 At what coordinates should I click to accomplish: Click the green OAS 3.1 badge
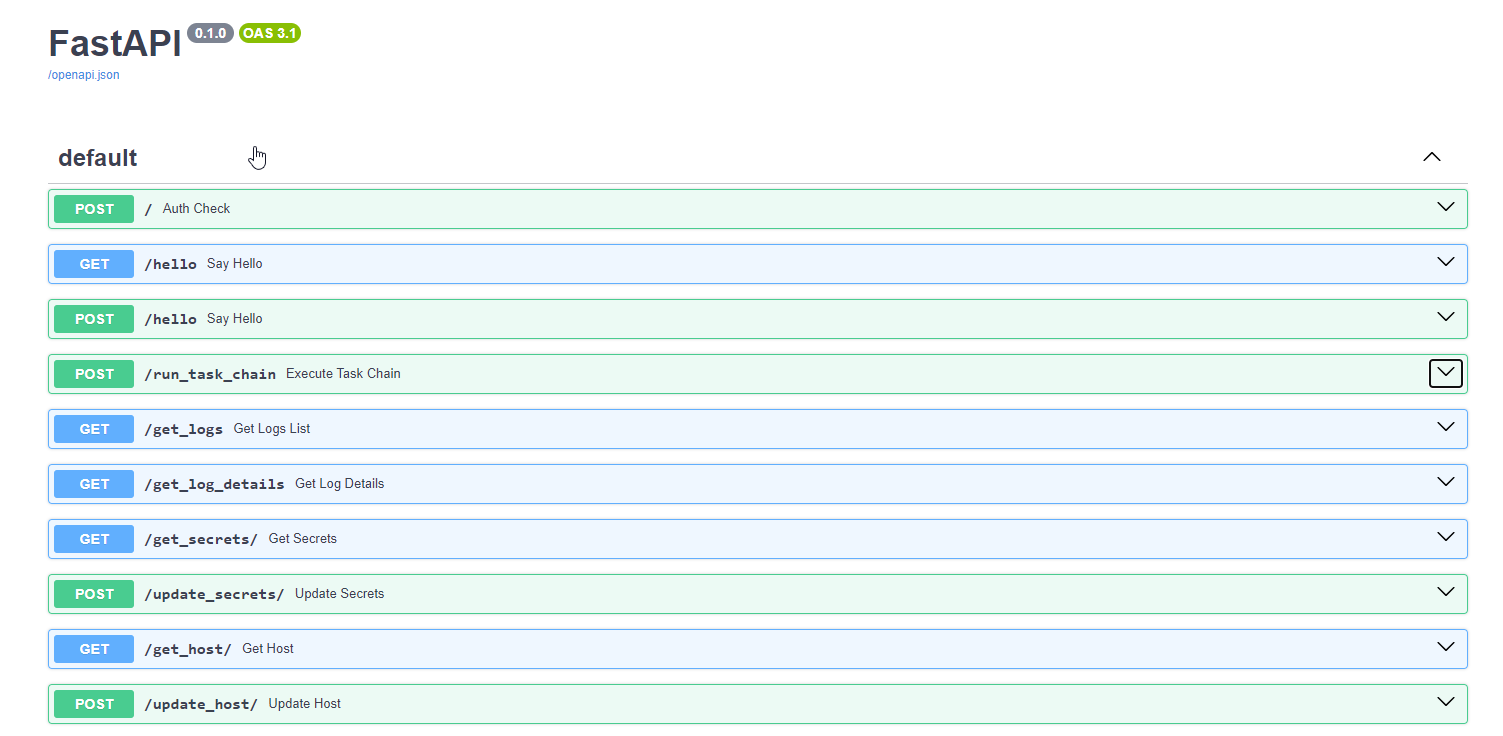tap(269, 32)
